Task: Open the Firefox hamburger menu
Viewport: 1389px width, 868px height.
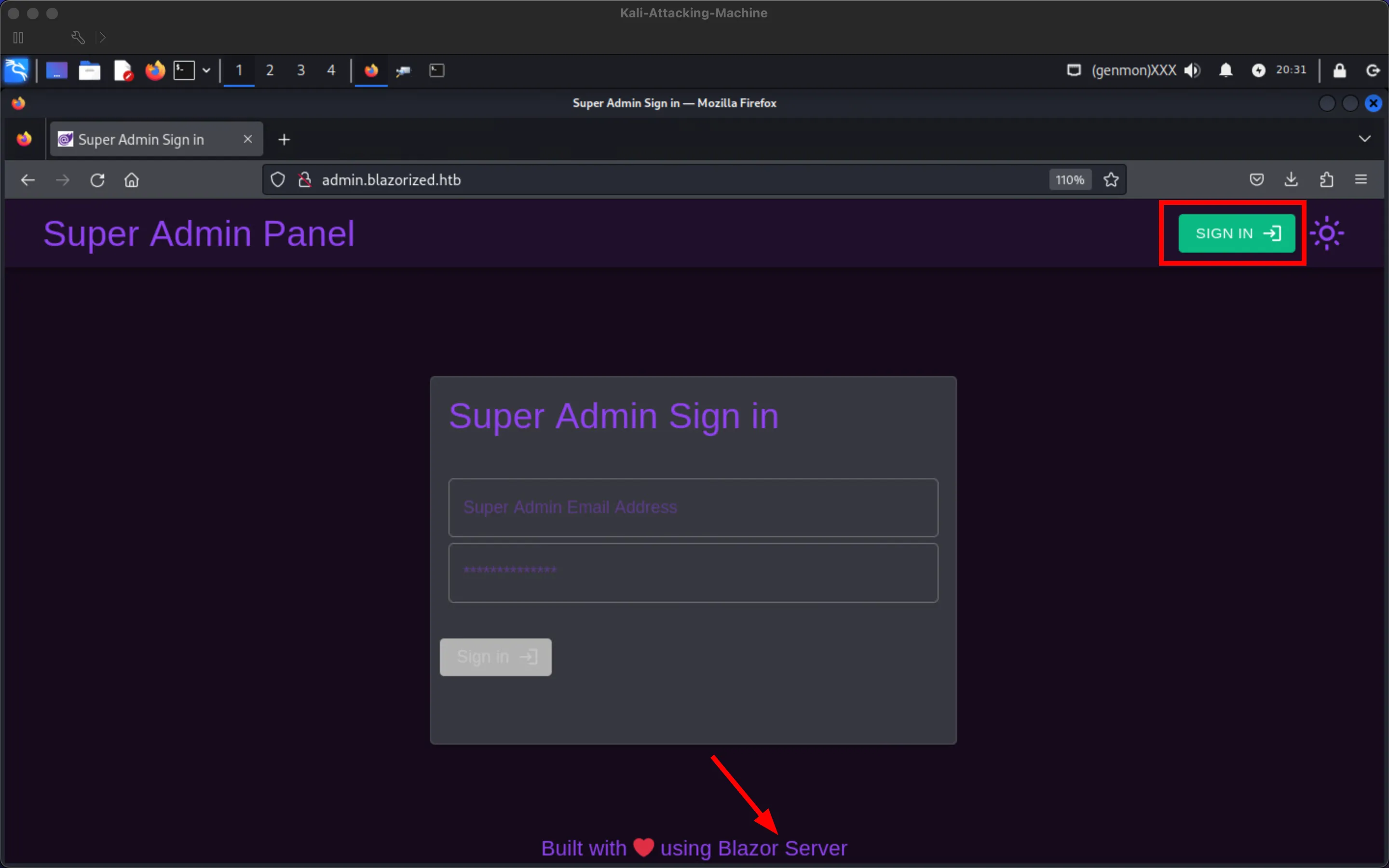Action: tap(1361, 180)
